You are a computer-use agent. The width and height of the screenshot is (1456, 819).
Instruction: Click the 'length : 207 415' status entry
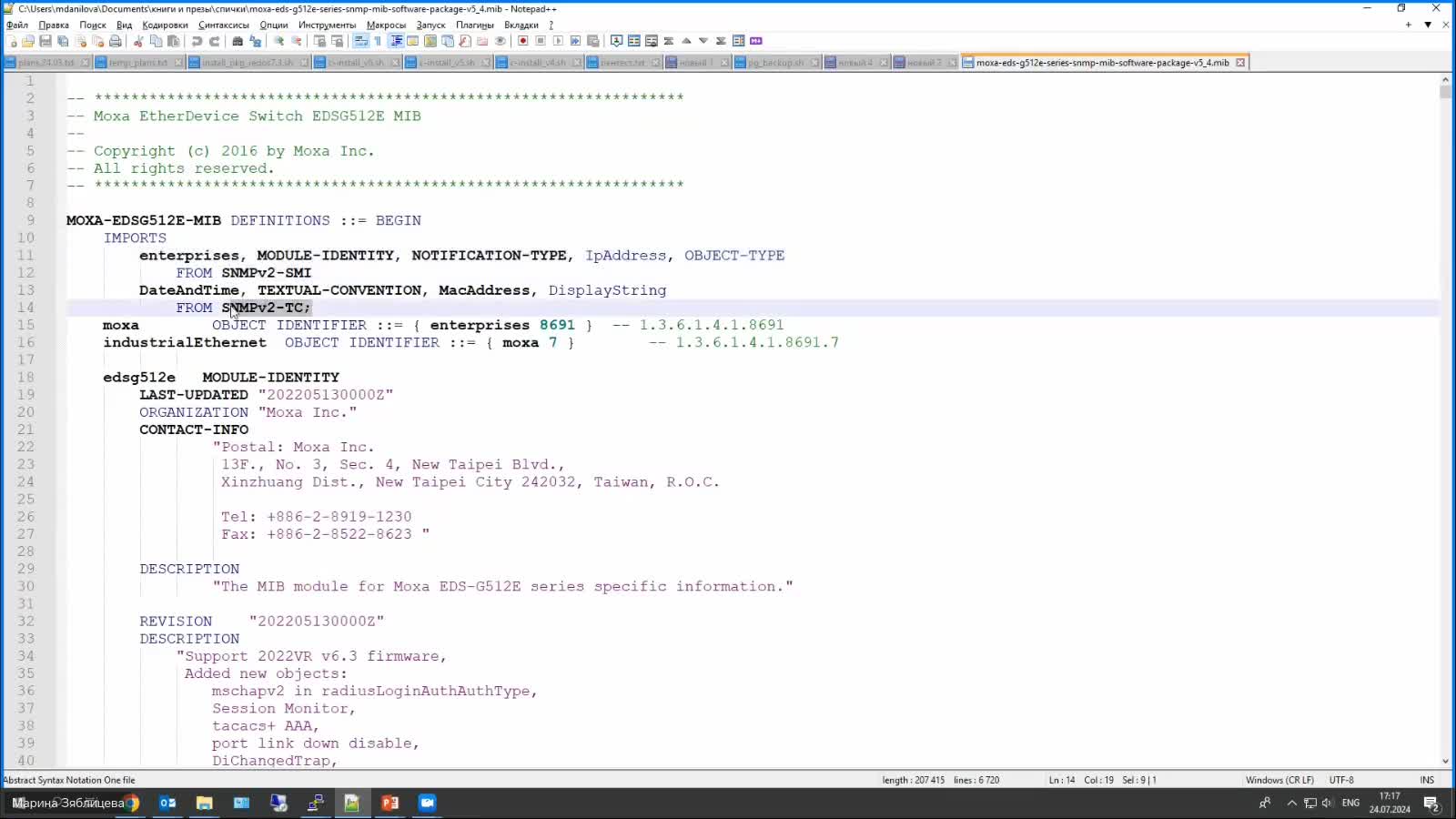913,780
